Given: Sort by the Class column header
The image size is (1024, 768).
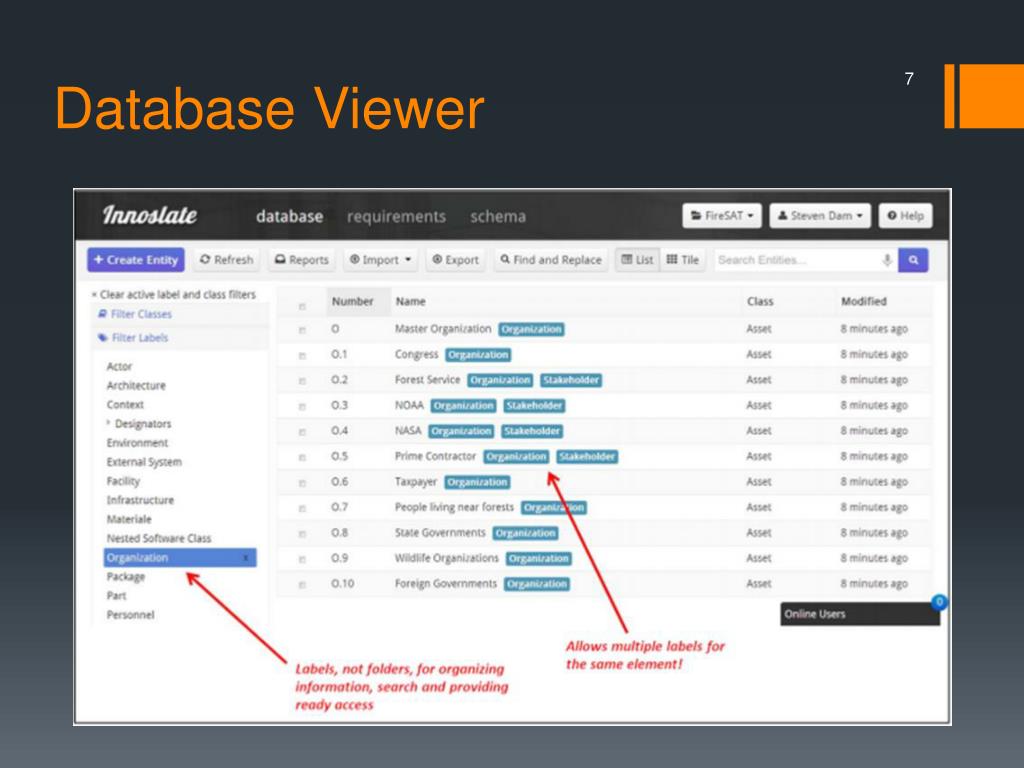Looking at the screenshot, I should pos(760,302).
